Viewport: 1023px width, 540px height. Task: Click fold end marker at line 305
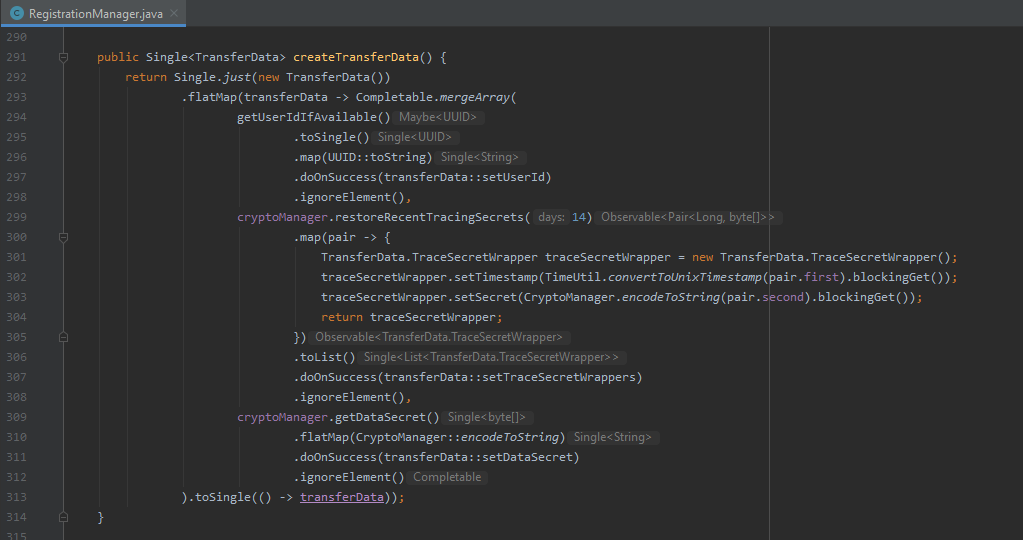tap(63, 337)
